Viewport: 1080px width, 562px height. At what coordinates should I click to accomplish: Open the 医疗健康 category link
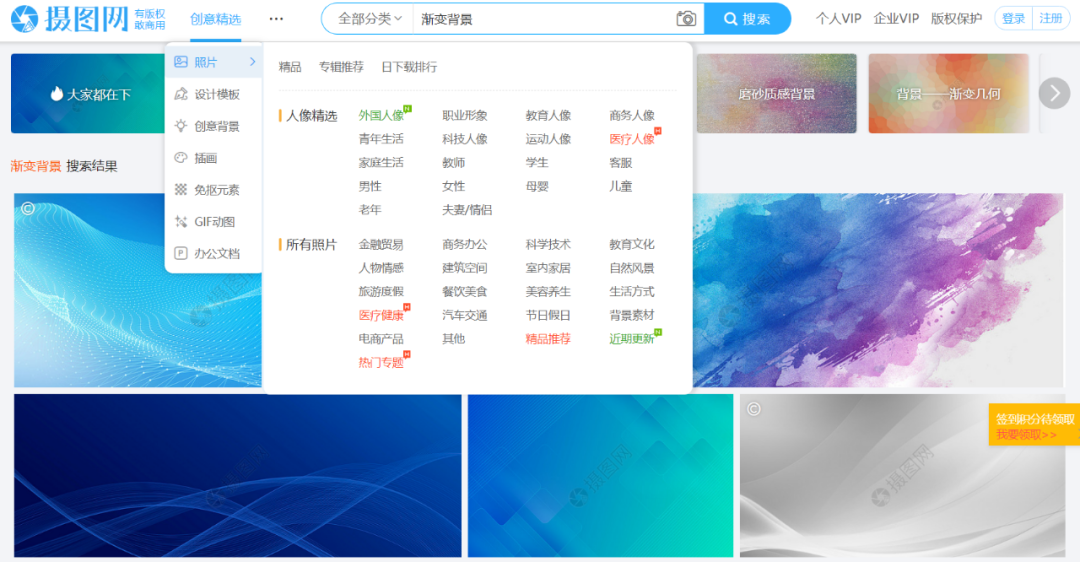381,315
